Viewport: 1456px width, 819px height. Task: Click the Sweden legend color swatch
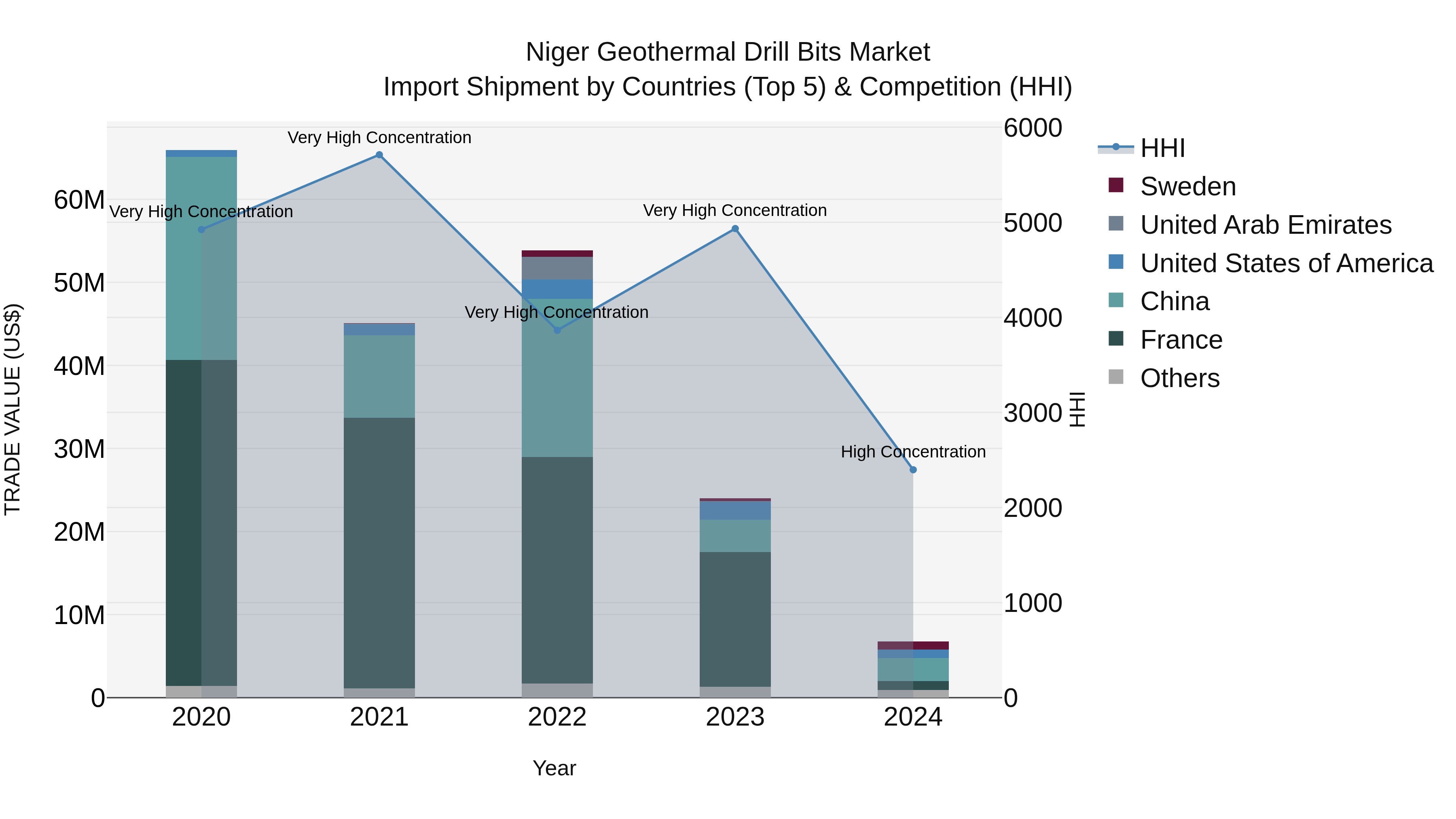click(1116, 185)
